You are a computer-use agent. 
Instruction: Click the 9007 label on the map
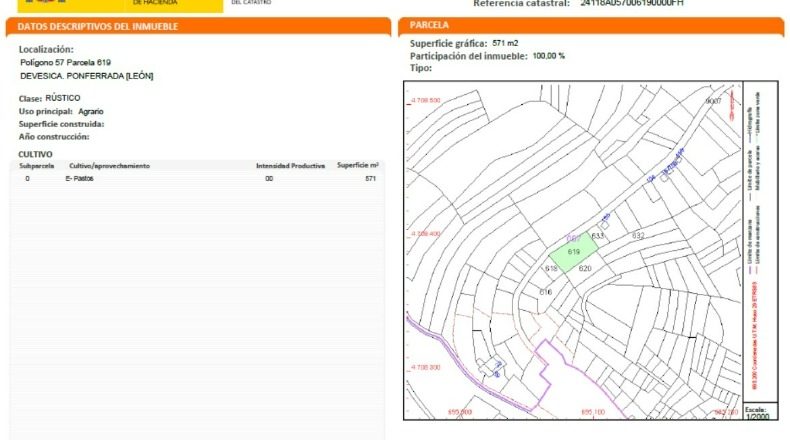click(x=713, y=101)
